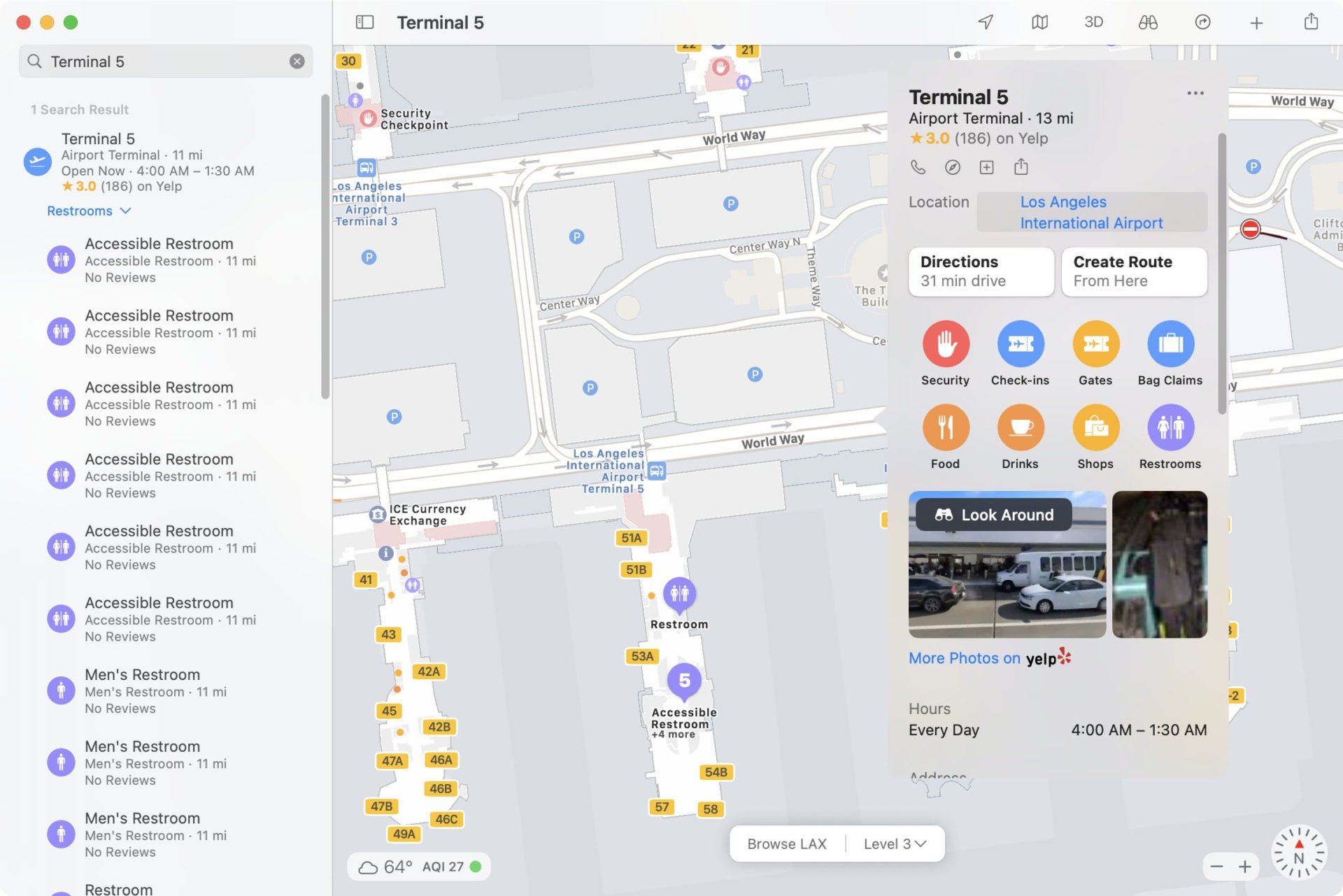The height and width of the screenshot is (896, 1343).
Task: Share map from the window toolbar
Action: 1311,22
